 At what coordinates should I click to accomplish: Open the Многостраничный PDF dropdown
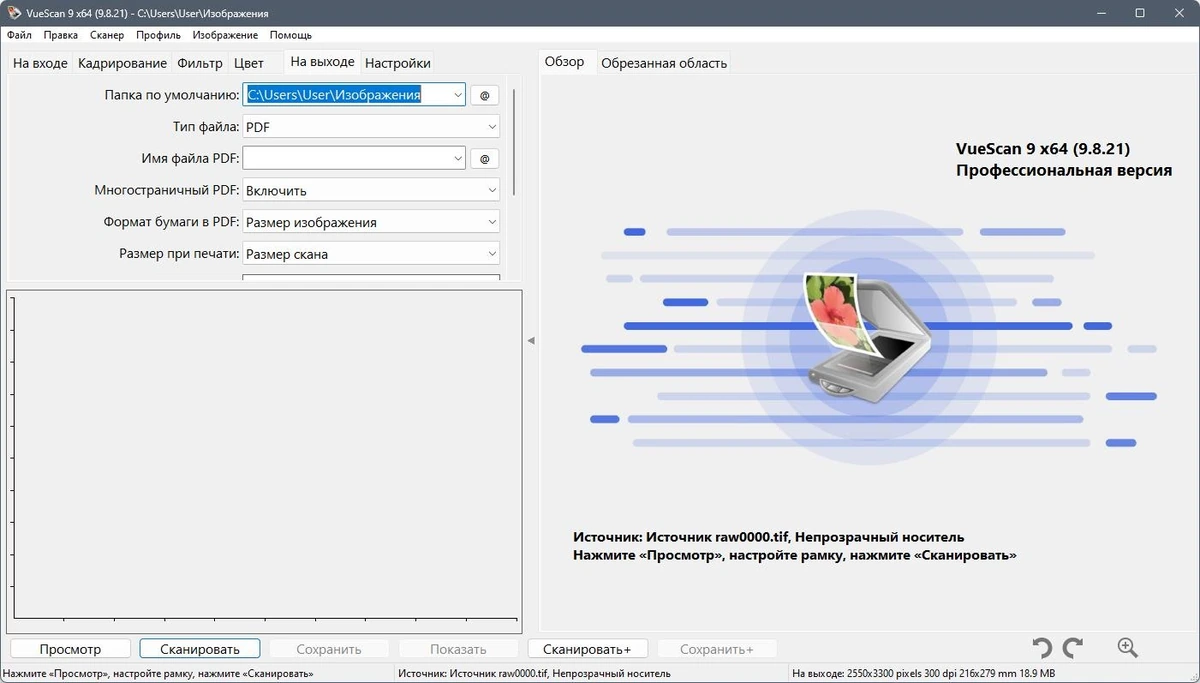[x=371, y=190]
